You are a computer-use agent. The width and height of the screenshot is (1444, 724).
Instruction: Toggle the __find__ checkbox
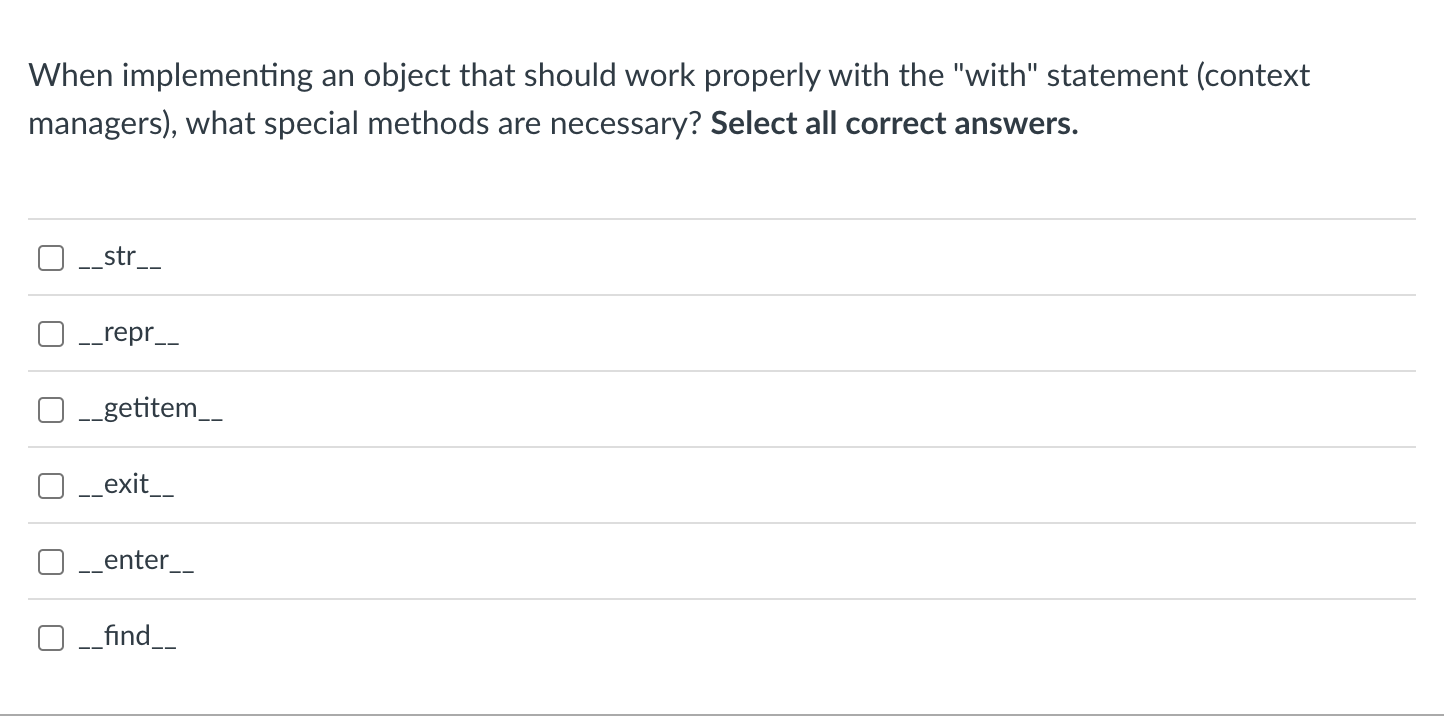pos(51,638)
